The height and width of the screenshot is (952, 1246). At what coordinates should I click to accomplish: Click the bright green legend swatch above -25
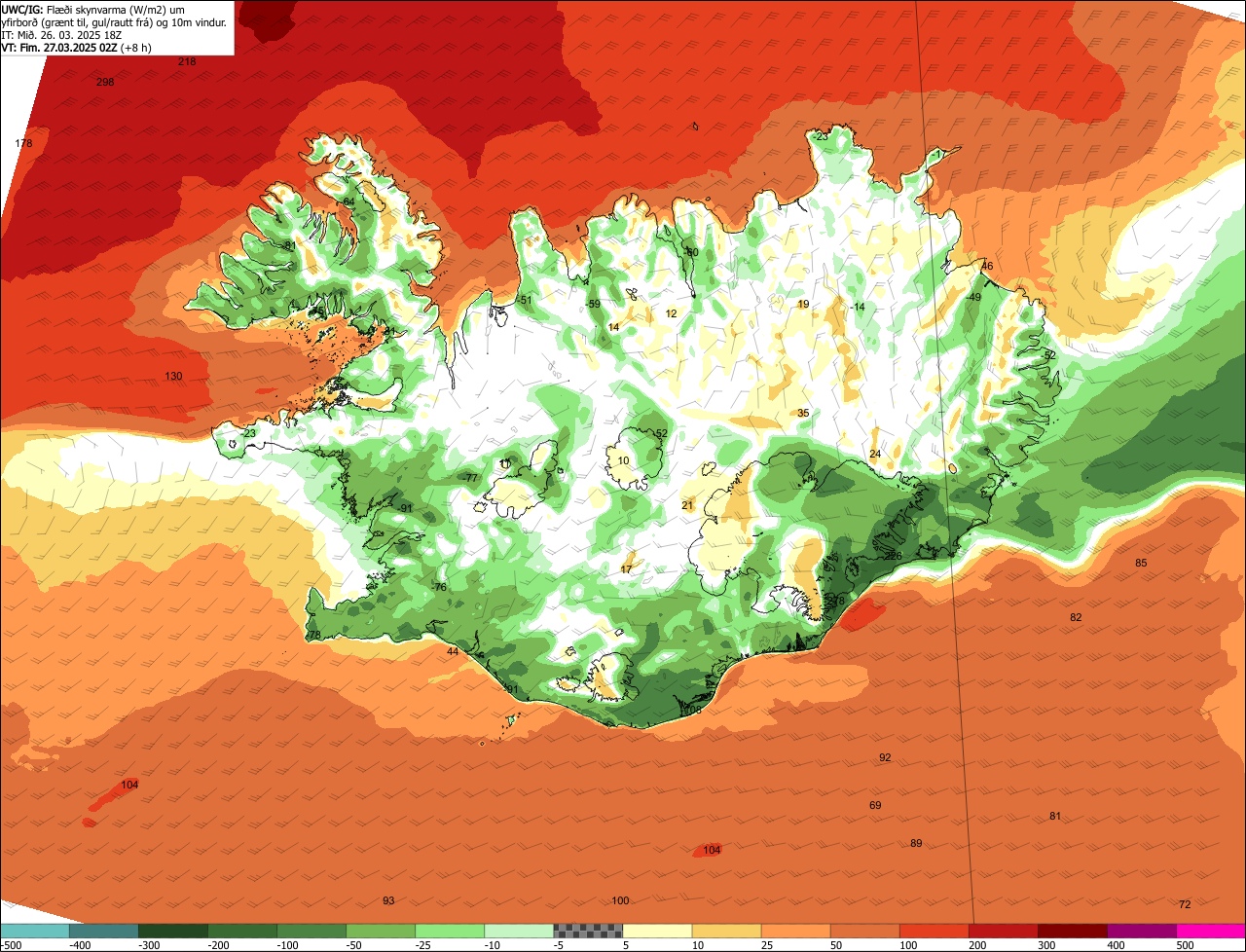(450, 931)
